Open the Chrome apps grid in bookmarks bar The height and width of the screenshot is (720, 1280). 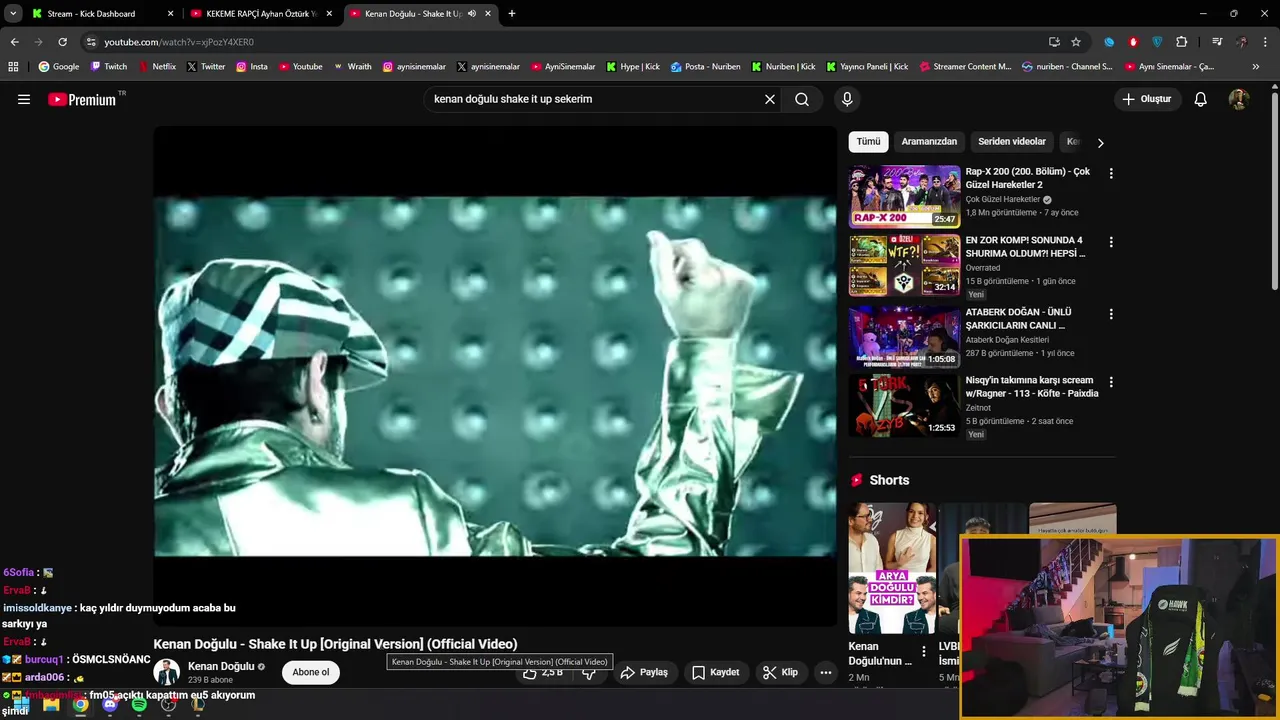click(13, 67)
